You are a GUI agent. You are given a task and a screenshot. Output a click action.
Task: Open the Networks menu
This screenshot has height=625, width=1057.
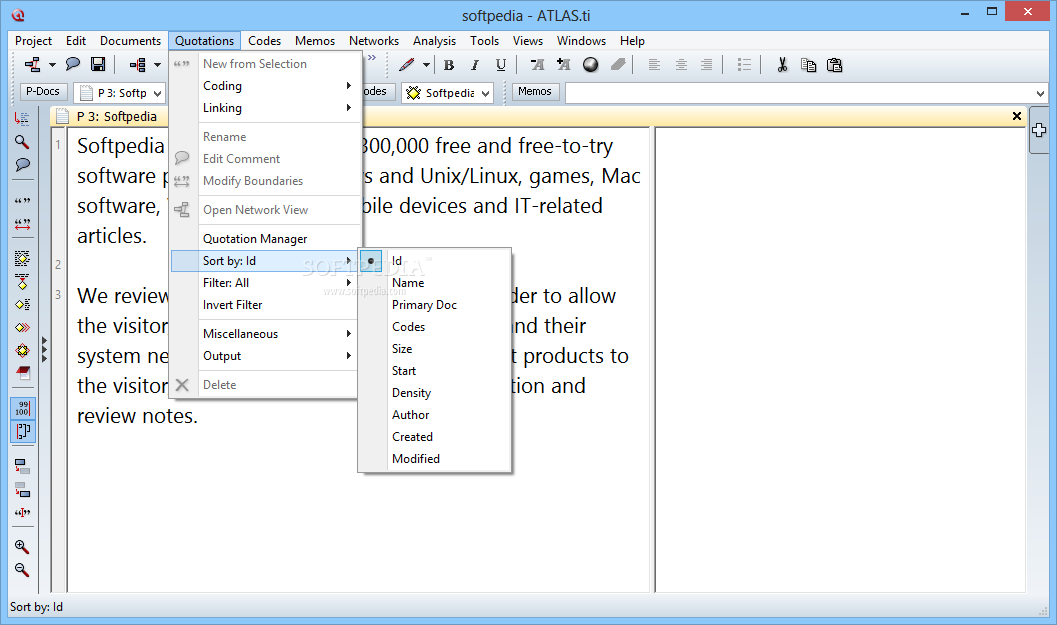(x=373, y=41)
